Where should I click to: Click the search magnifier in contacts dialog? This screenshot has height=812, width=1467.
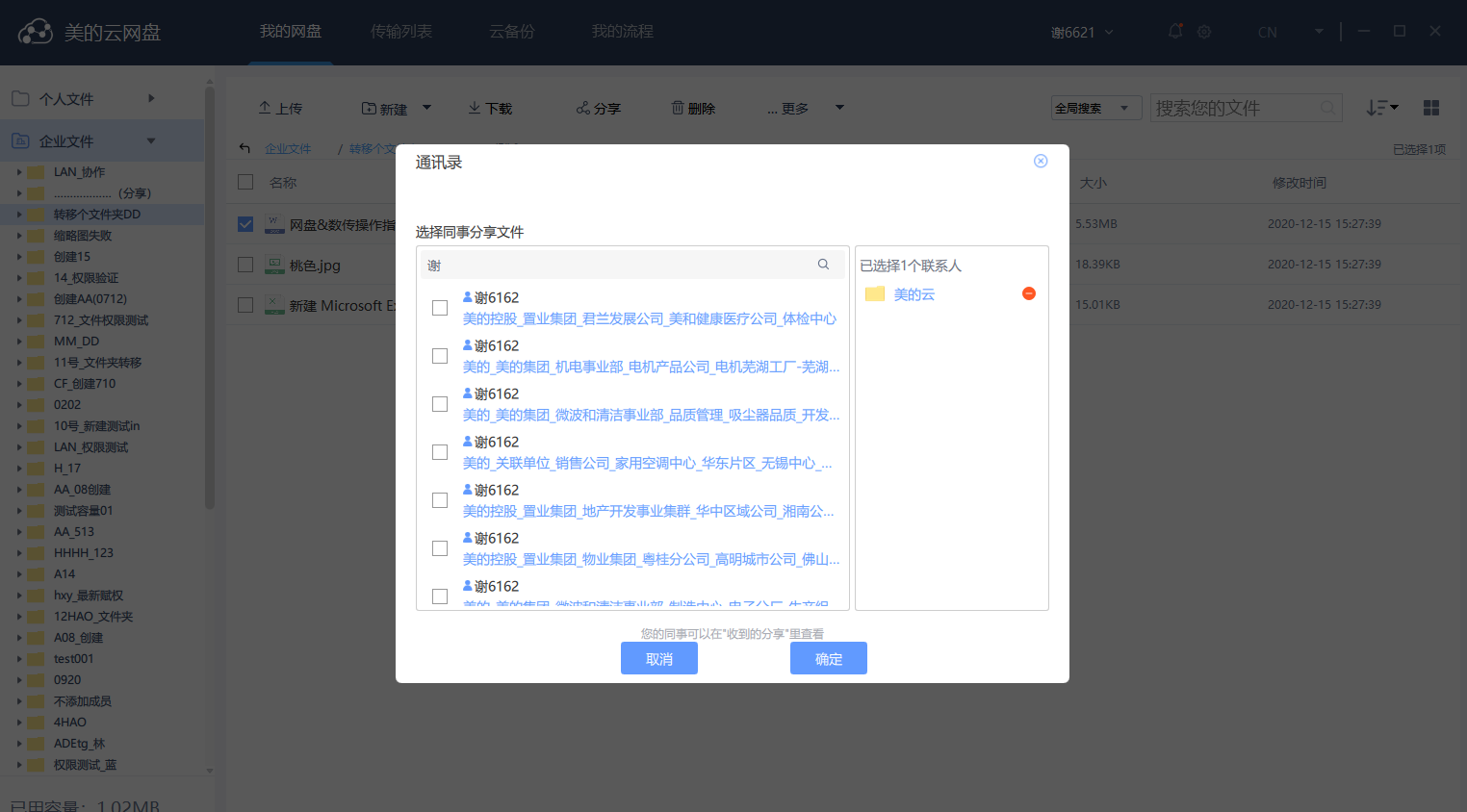pyautogui.click(x=823, y=265)
